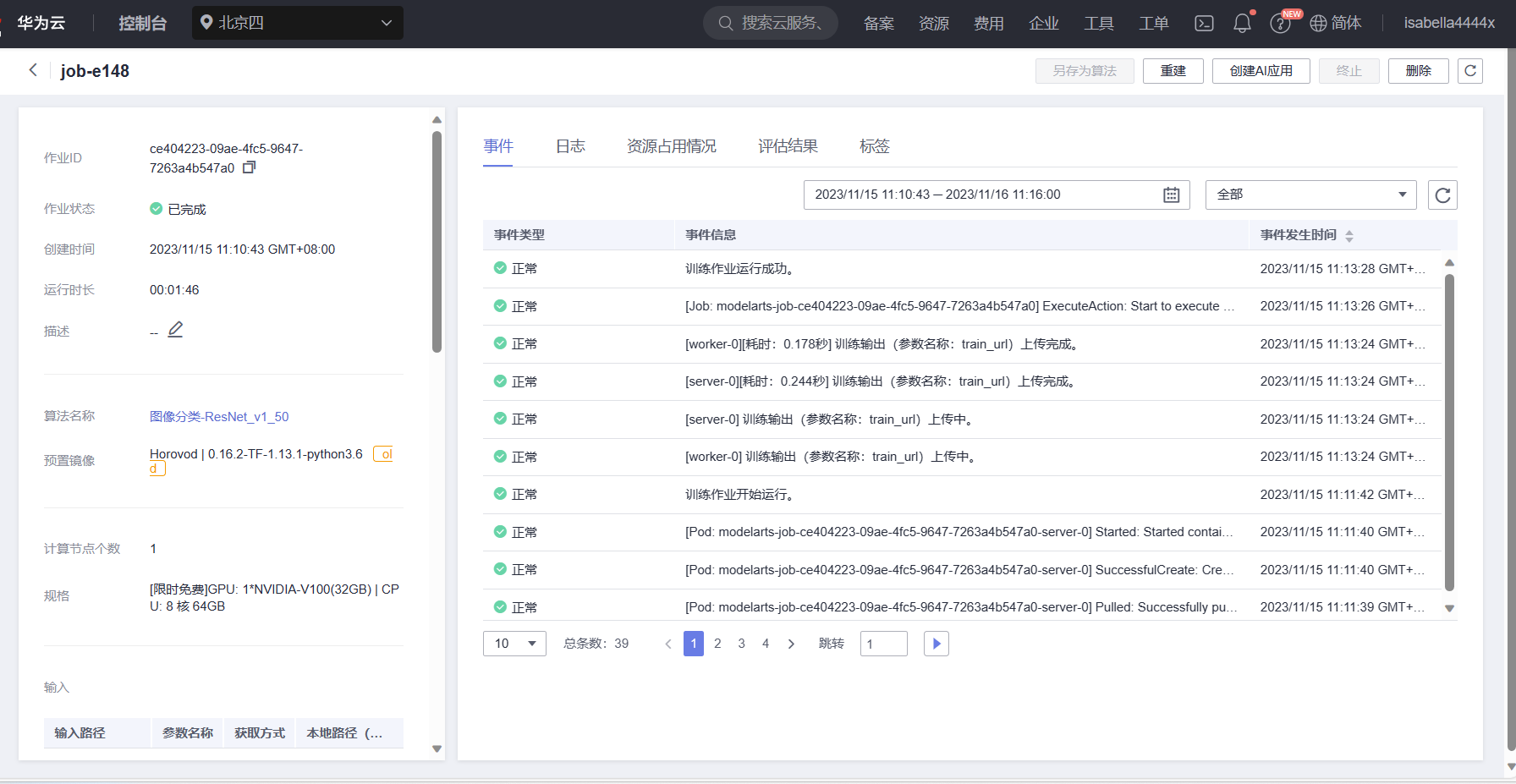
Task: Switch to the 日志 tab
Action: 570,146
